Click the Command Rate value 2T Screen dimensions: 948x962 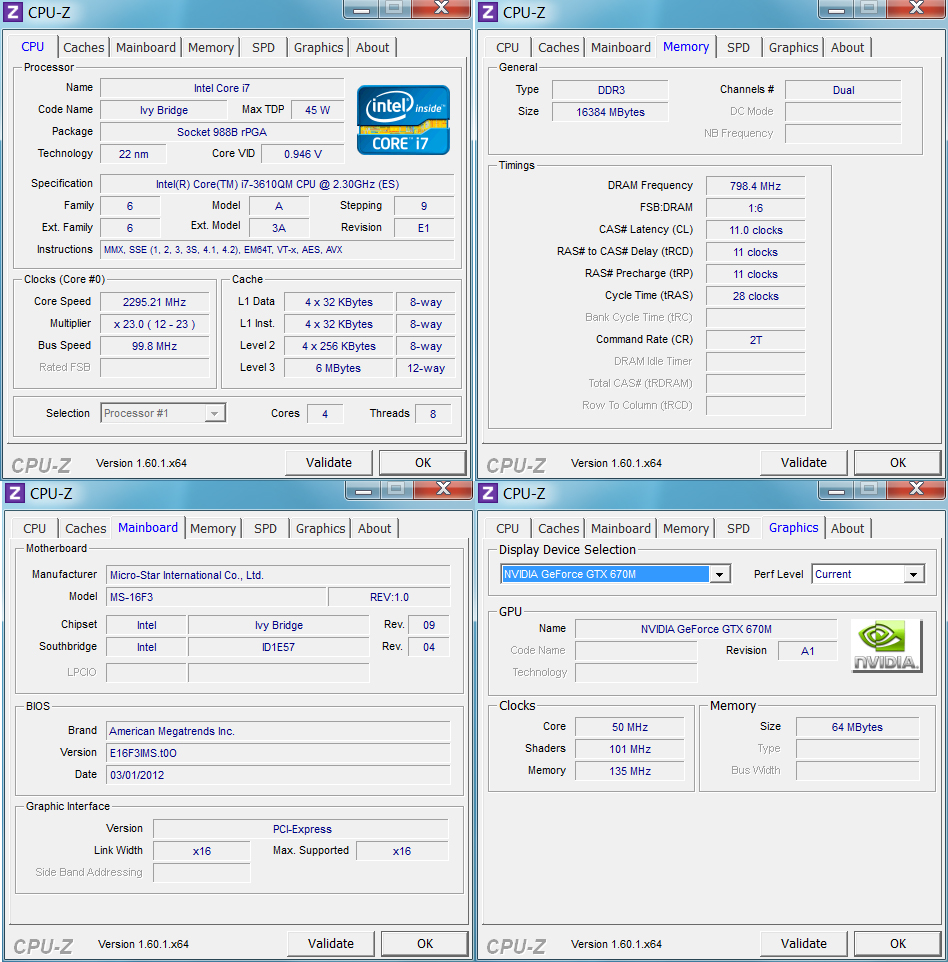coord(755,340)
